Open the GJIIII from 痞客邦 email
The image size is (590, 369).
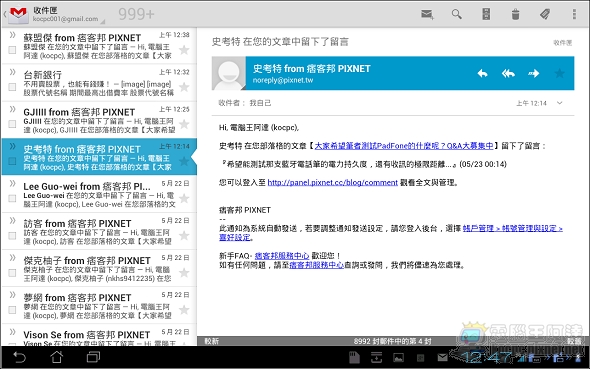point(99,120)
